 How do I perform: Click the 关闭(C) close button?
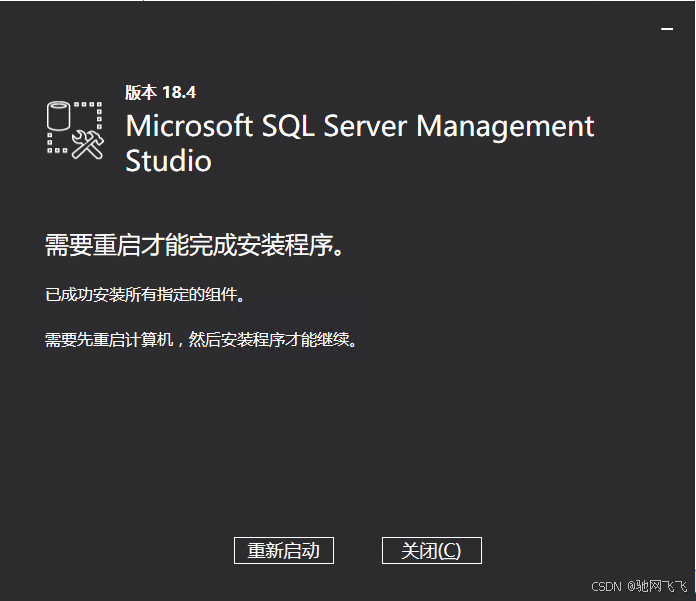click(431, 550)
